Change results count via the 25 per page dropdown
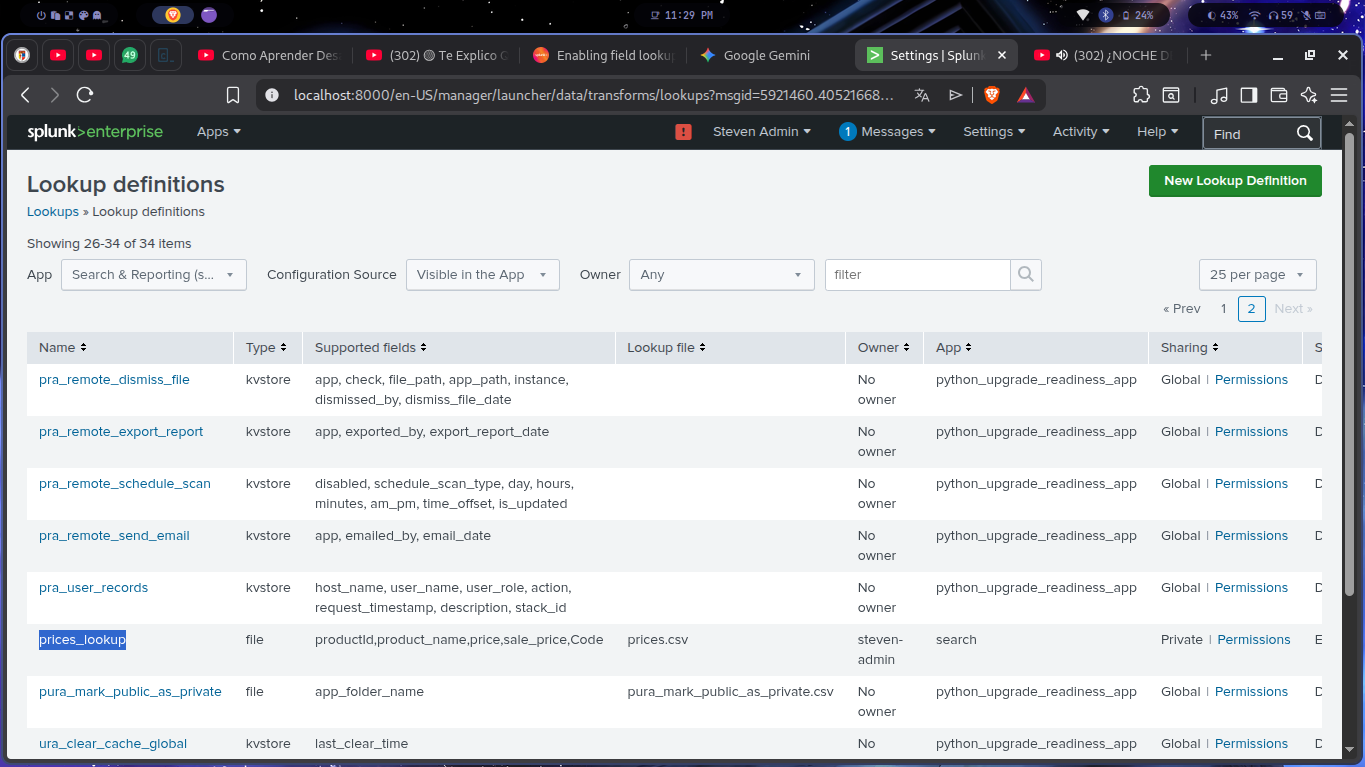The height and width of the screenshot is (767, 1365). pyautogui.click(x=1257, y=274)
